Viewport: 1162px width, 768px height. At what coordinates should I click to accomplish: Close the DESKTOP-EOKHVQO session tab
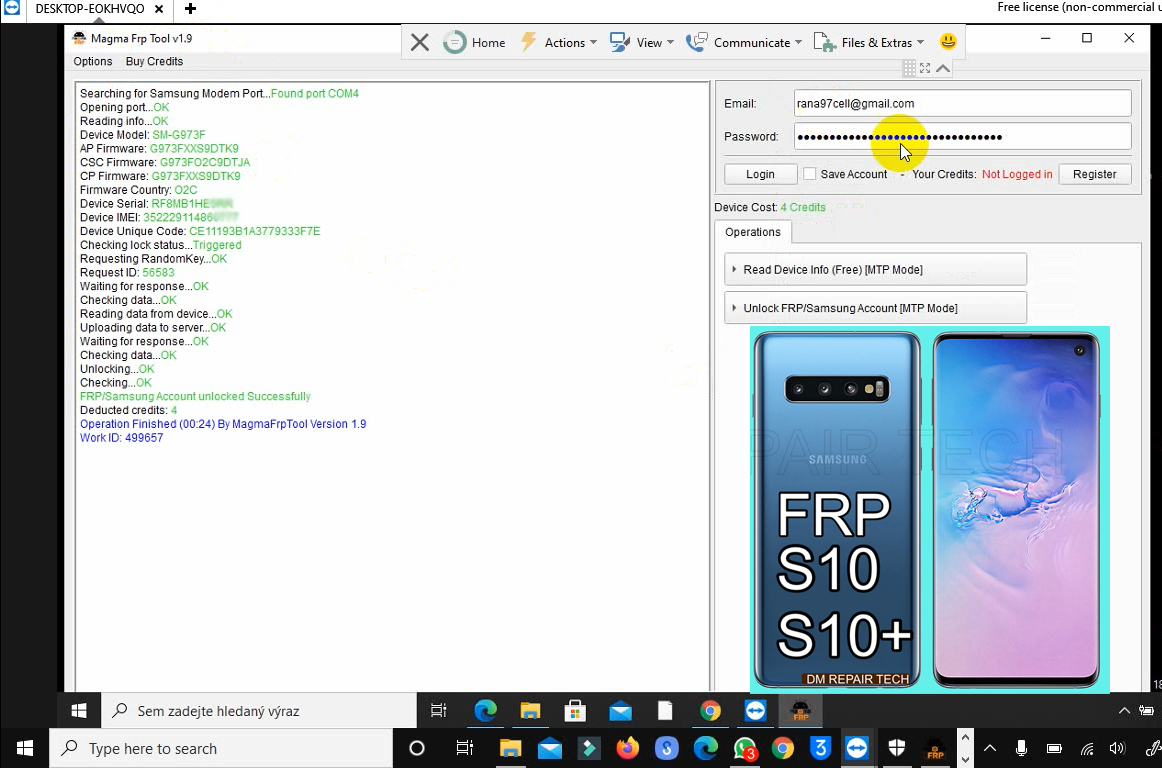[159, 9]
